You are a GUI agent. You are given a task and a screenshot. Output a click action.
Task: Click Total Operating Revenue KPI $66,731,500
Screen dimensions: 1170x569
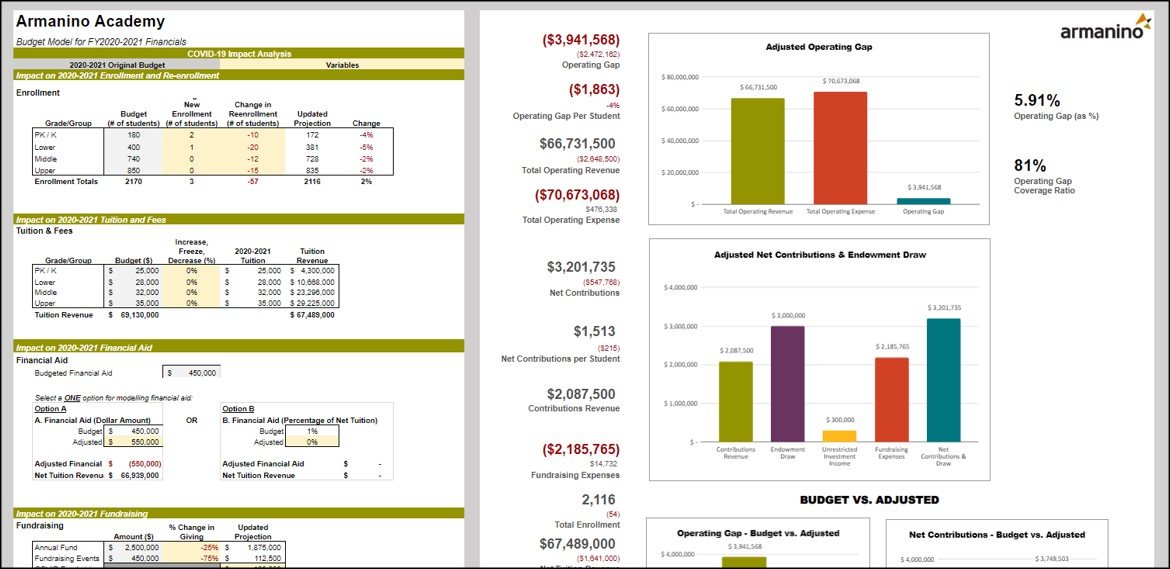click(580, 143)
